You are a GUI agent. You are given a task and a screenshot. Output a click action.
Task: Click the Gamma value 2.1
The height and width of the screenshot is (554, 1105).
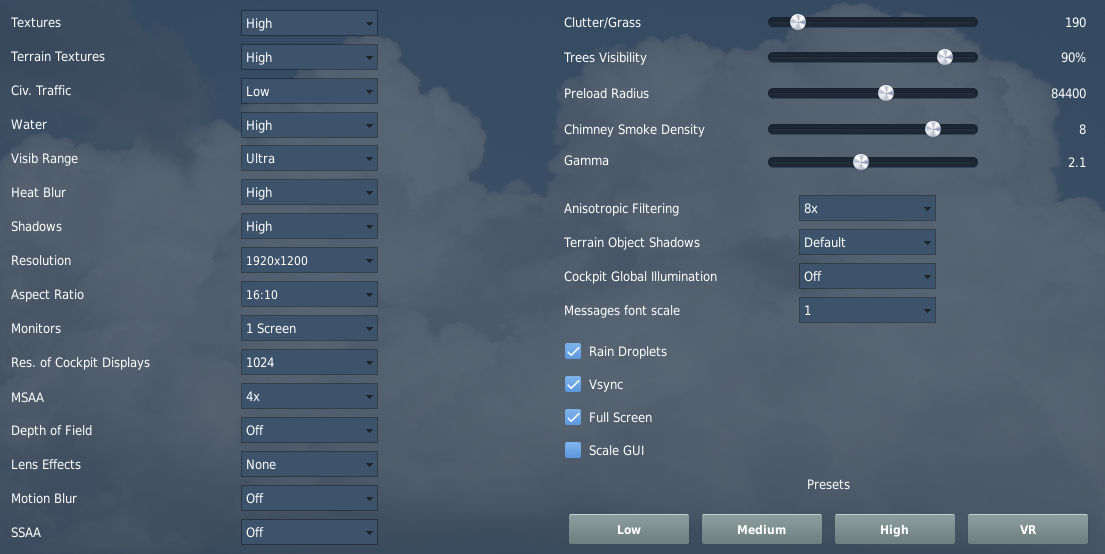[1077, 162]
